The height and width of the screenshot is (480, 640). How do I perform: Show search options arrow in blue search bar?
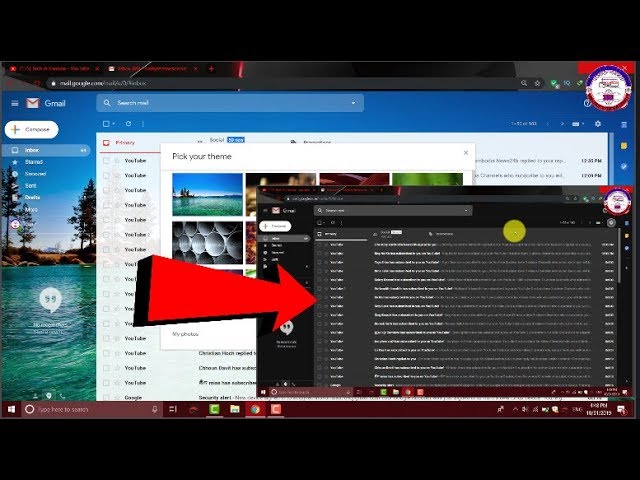(353, 103)
